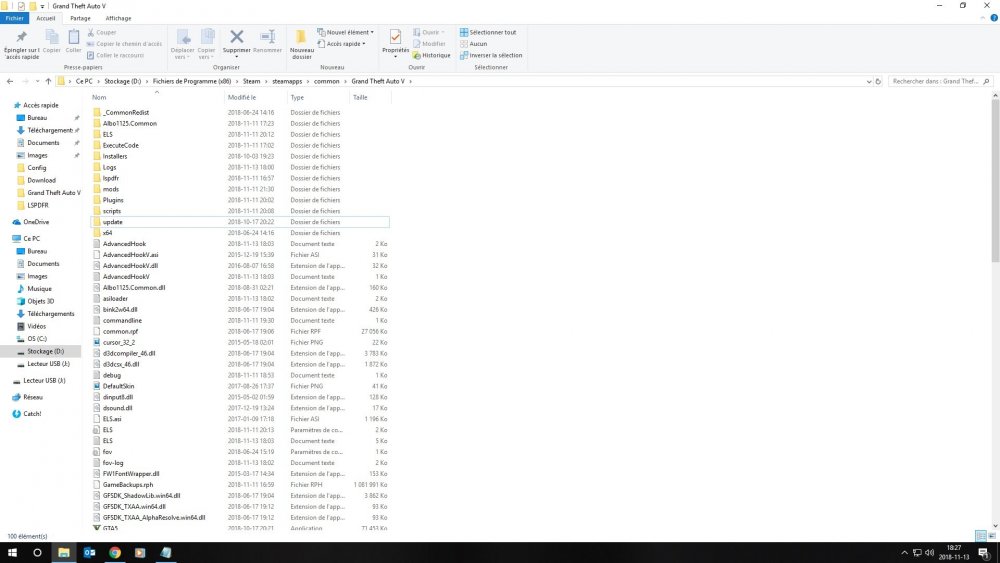
Task: Open the notification center icon
Action: 984,553
